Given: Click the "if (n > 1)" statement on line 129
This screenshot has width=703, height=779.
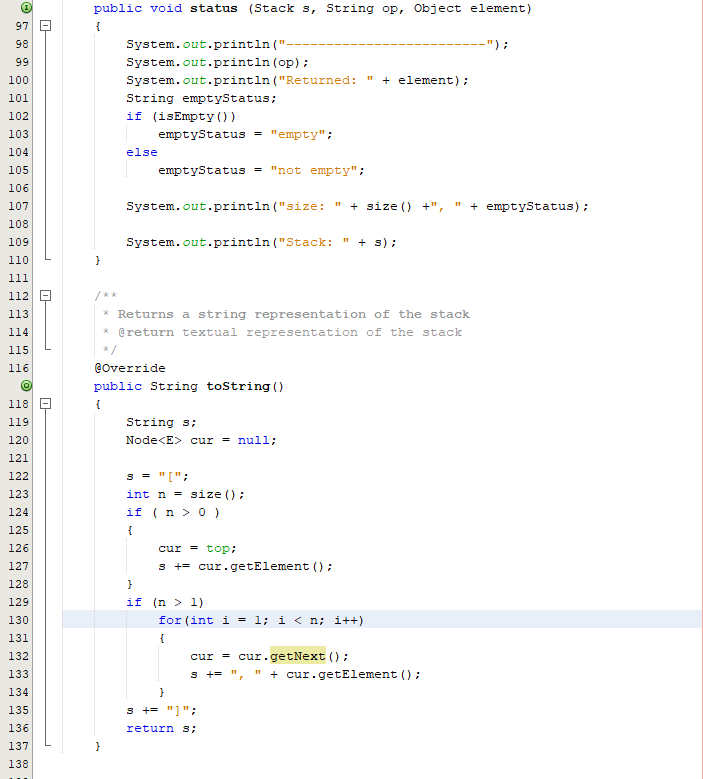Looking at the screenshot, I should point(165,603).
